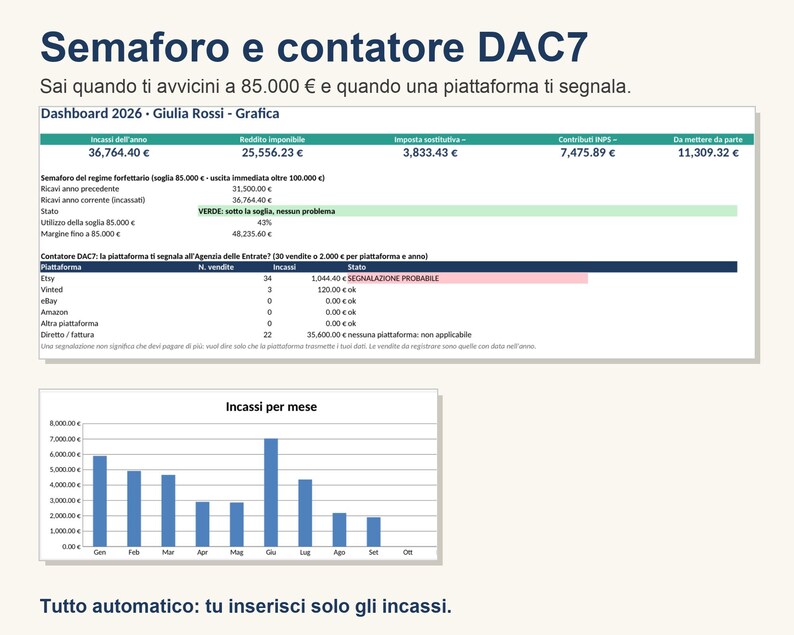The image size is (794, 635).
Task: Click the 4,000.00 € axis label
Action: [65, 485]
